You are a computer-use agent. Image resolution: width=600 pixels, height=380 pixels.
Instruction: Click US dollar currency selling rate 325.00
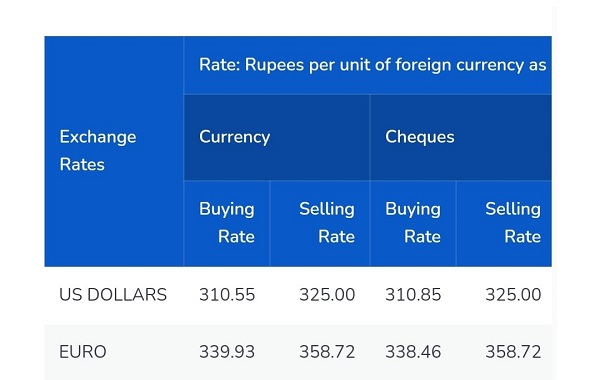[x=327, y=295]
